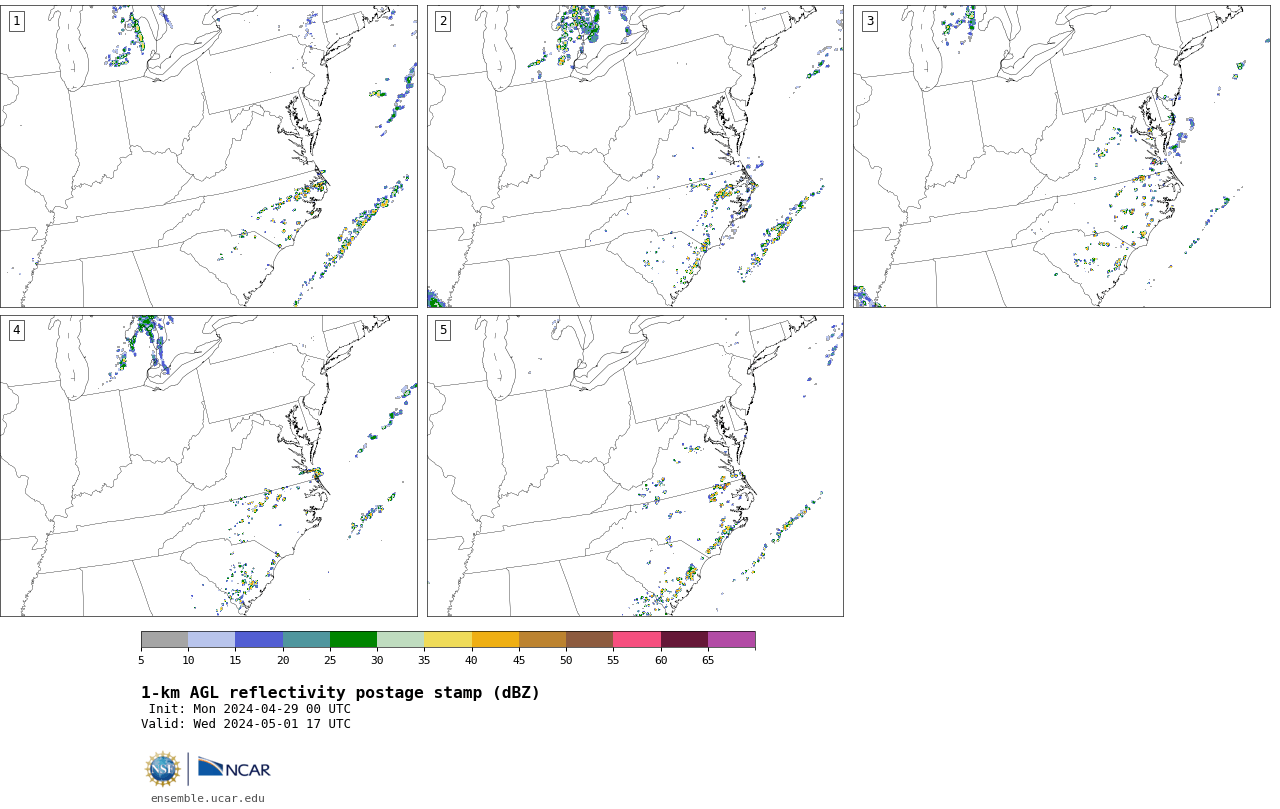Click the colorbar tick label '50'

[x=566, y=660]
